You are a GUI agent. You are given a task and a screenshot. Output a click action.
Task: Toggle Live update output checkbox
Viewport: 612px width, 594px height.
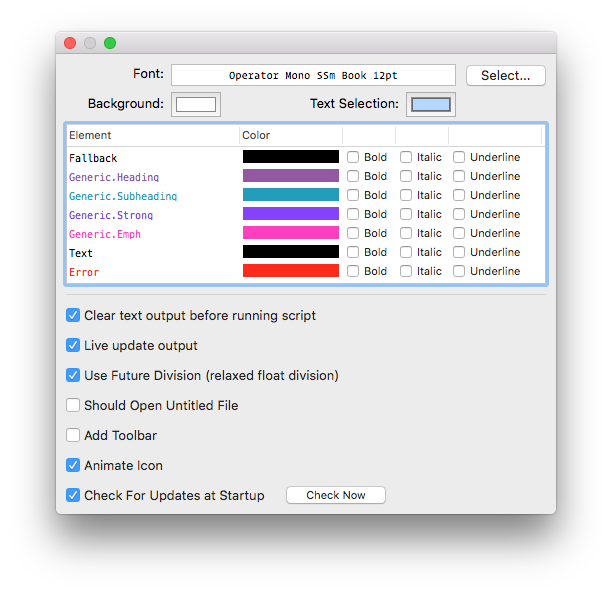pyautogui.click(x=73, y=345)
